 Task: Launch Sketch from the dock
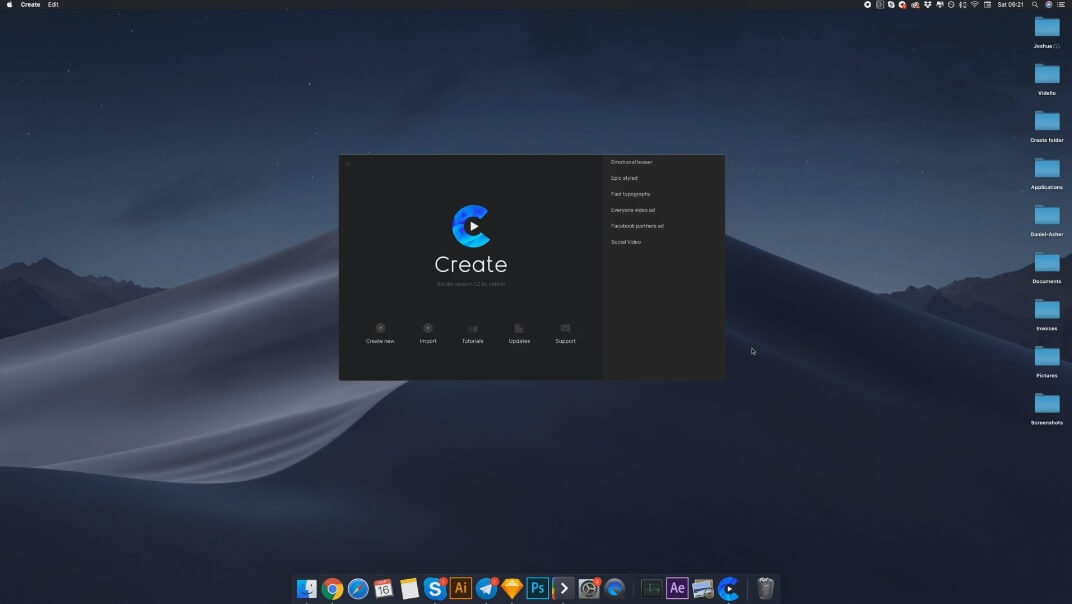(x=512, y=588)
